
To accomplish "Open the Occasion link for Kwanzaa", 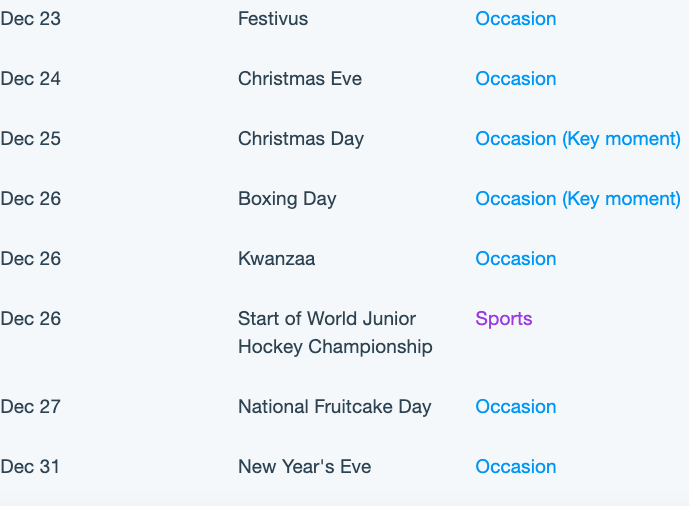I will click(x=516, y=259).
